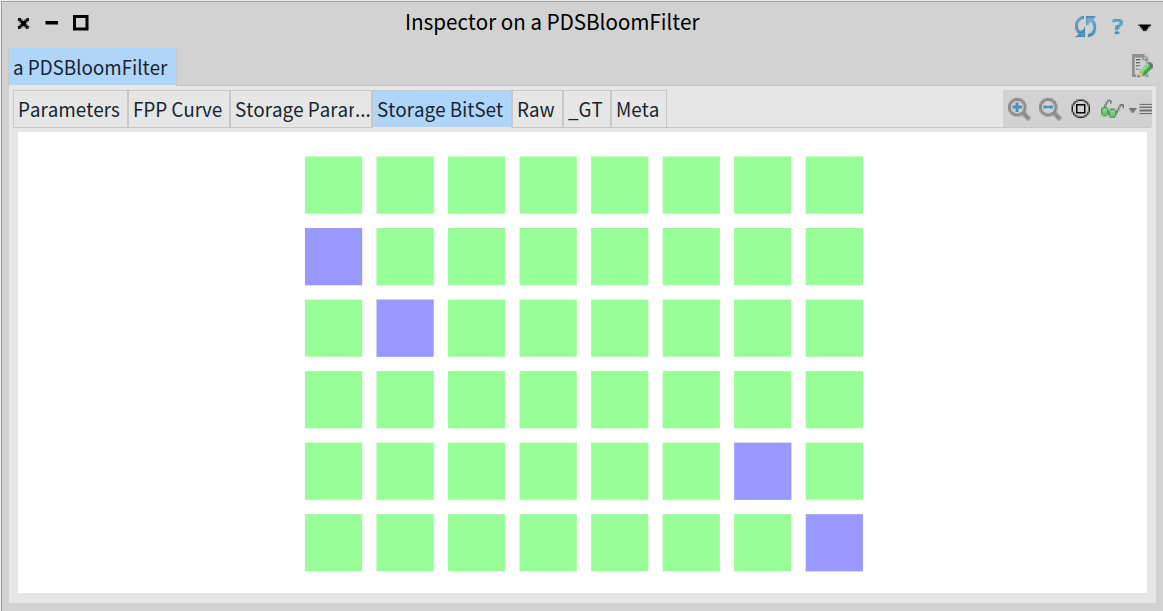This screenshot has width=1163, height=611.
Task: Open the Raw tab
Action: point(536,110)
